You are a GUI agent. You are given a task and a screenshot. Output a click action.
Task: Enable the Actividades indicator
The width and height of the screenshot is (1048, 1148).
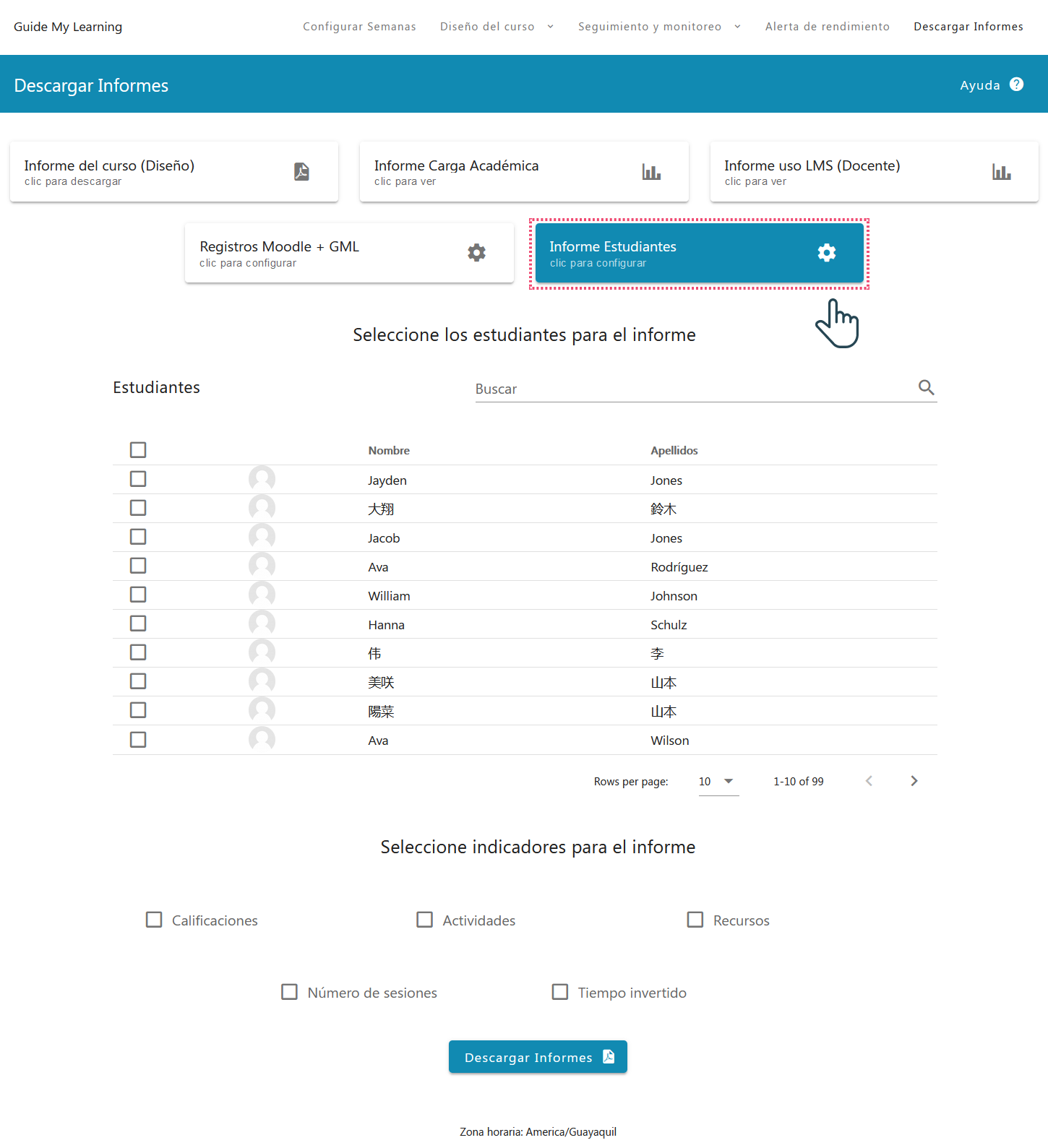[x=425, y=920]
